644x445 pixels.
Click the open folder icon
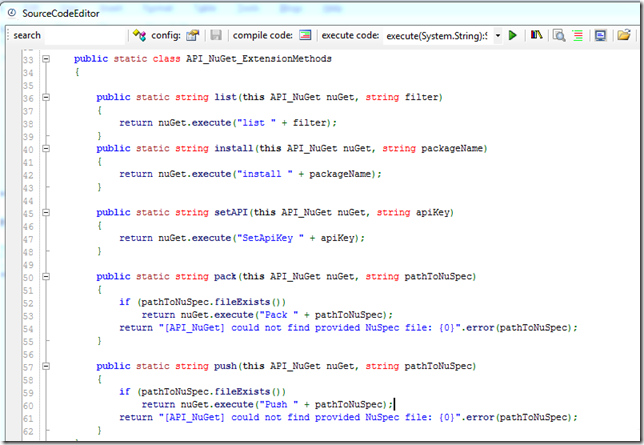click(623, 35)
